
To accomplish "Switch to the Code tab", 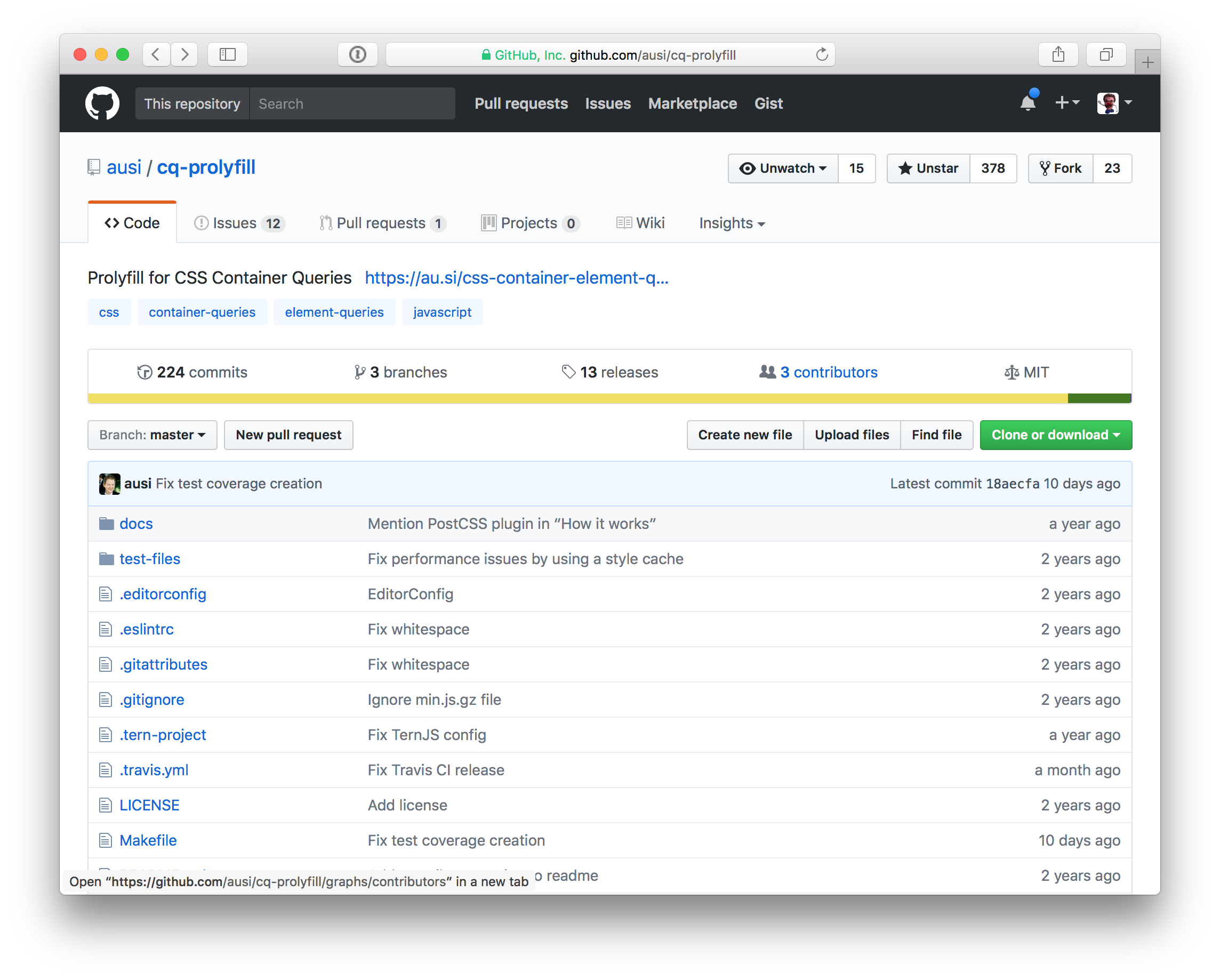I will [132, 223].
